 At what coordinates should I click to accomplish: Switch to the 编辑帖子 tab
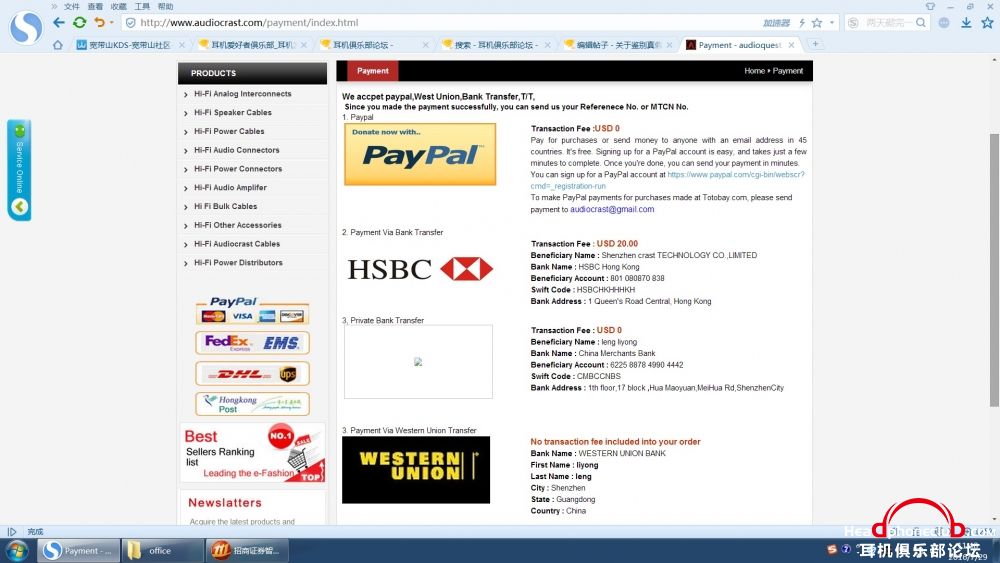(x=618, y=45)
